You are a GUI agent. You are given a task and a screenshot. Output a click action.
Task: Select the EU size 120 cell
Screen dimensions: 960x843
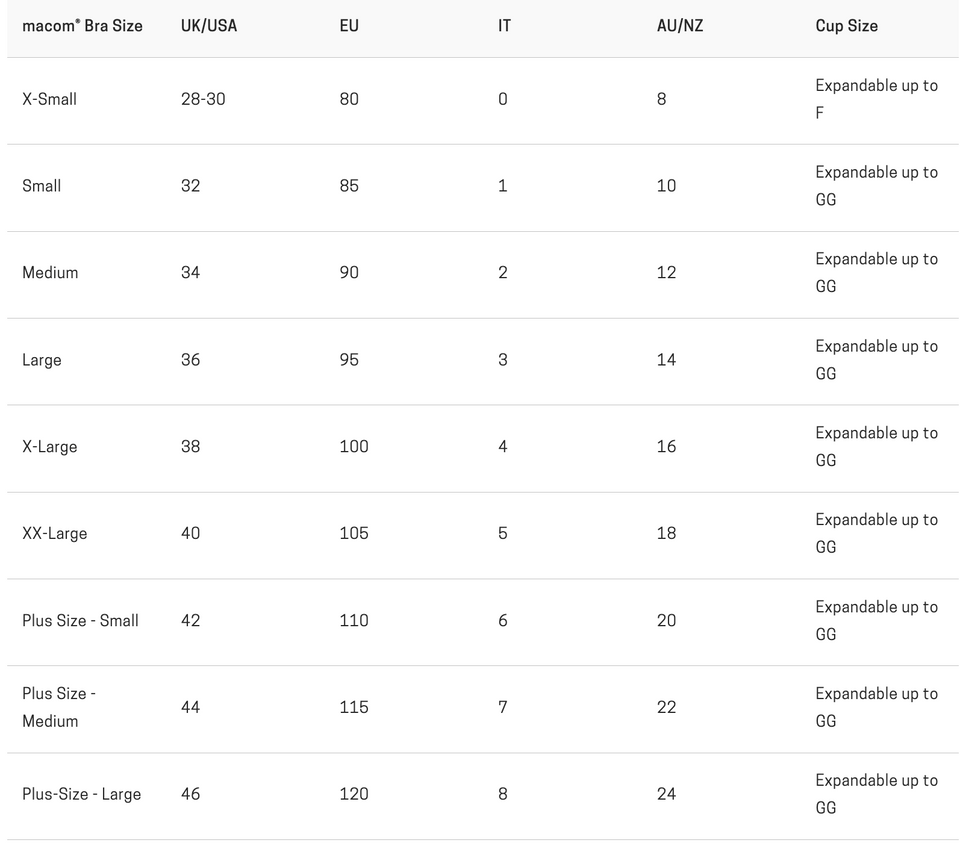[x=354, y=794]
